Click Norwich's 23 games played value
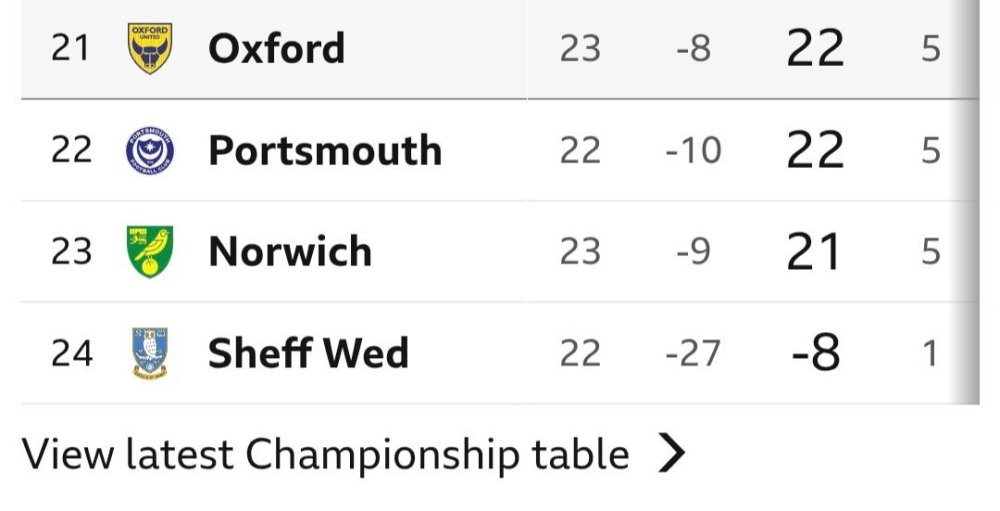The image size is (1000, 511). (580, 252)
